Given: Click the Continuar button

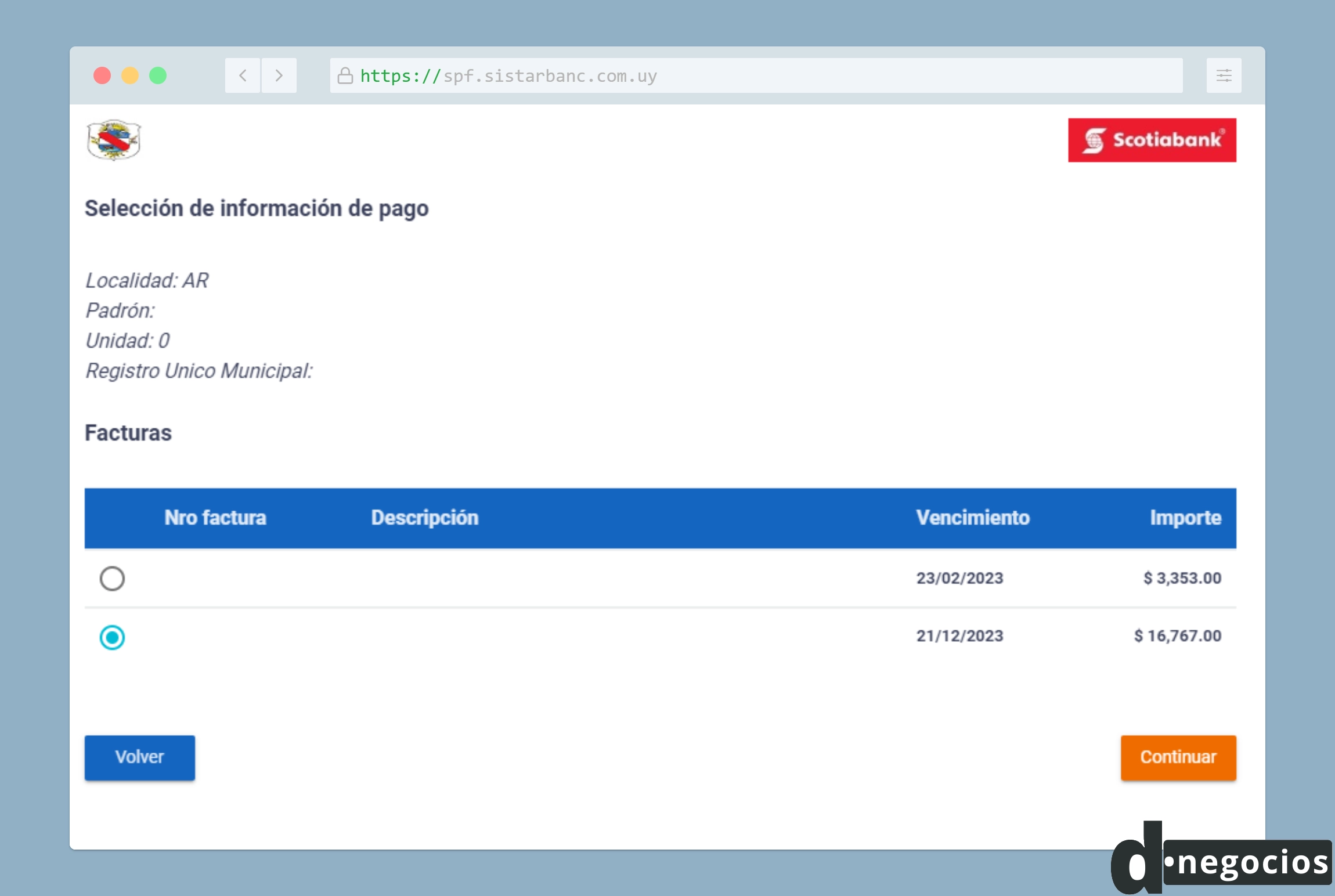Looking at the screenshot, I should [x=1178, y=757].
